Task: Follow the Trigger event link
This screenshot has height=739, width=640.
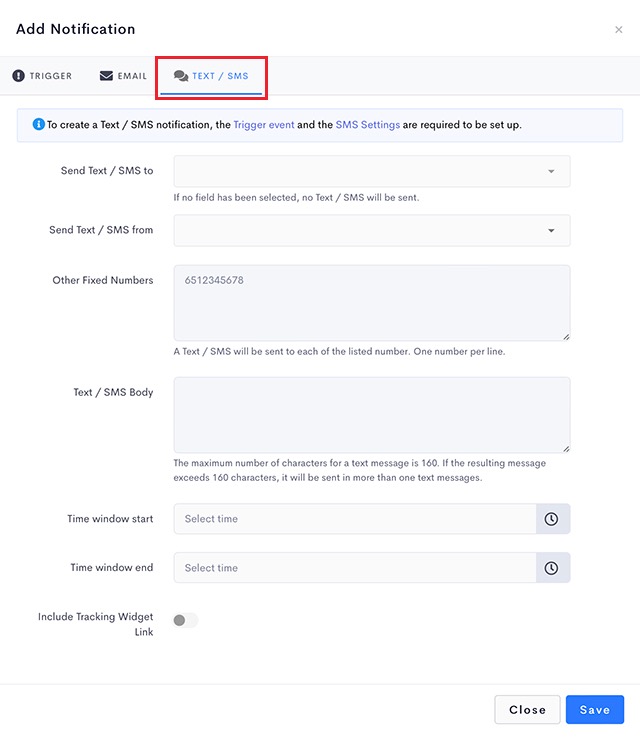Action: [264, 125]
